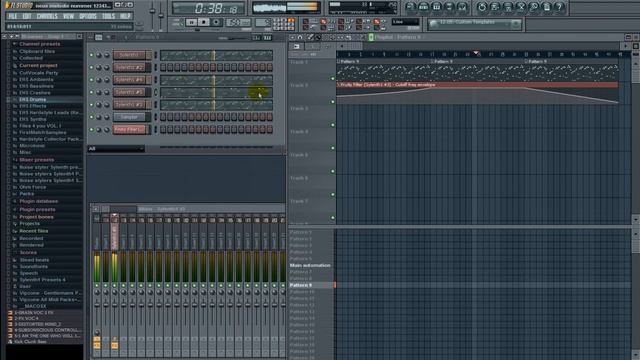The height and width of the screenshot is (360, 640).
Task: Open the FILE menu
Action: (13, 16)
